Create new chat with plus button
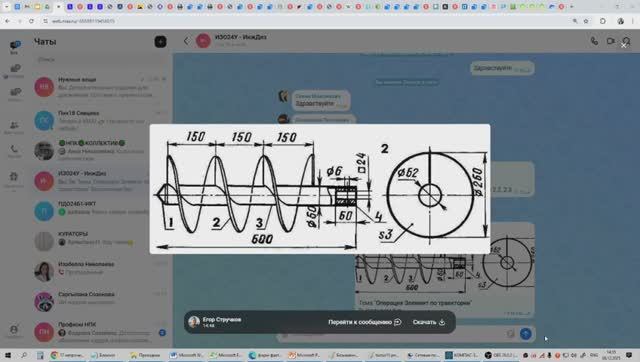 (x=160, y=42)
